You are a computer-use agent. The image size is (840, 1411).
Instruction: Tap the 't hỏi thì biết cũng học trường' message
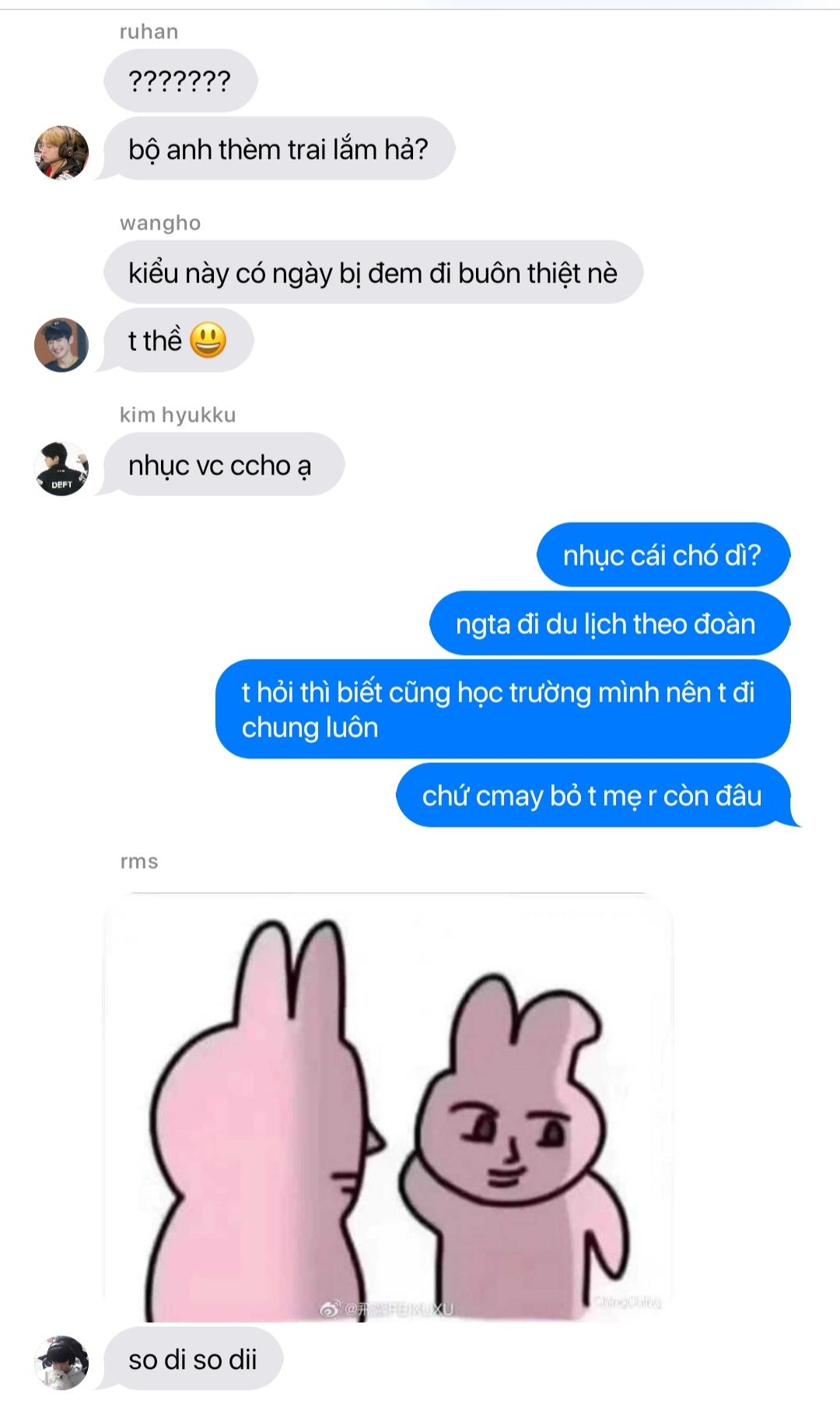point(502,709)
